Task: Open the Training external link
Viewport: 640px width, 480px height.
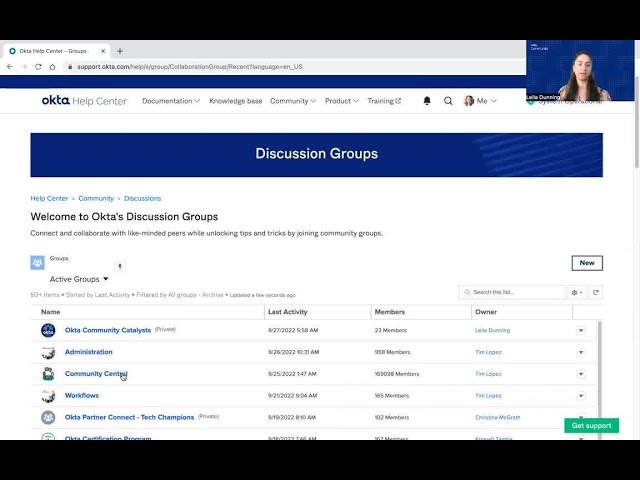Action: click(384, 101)
